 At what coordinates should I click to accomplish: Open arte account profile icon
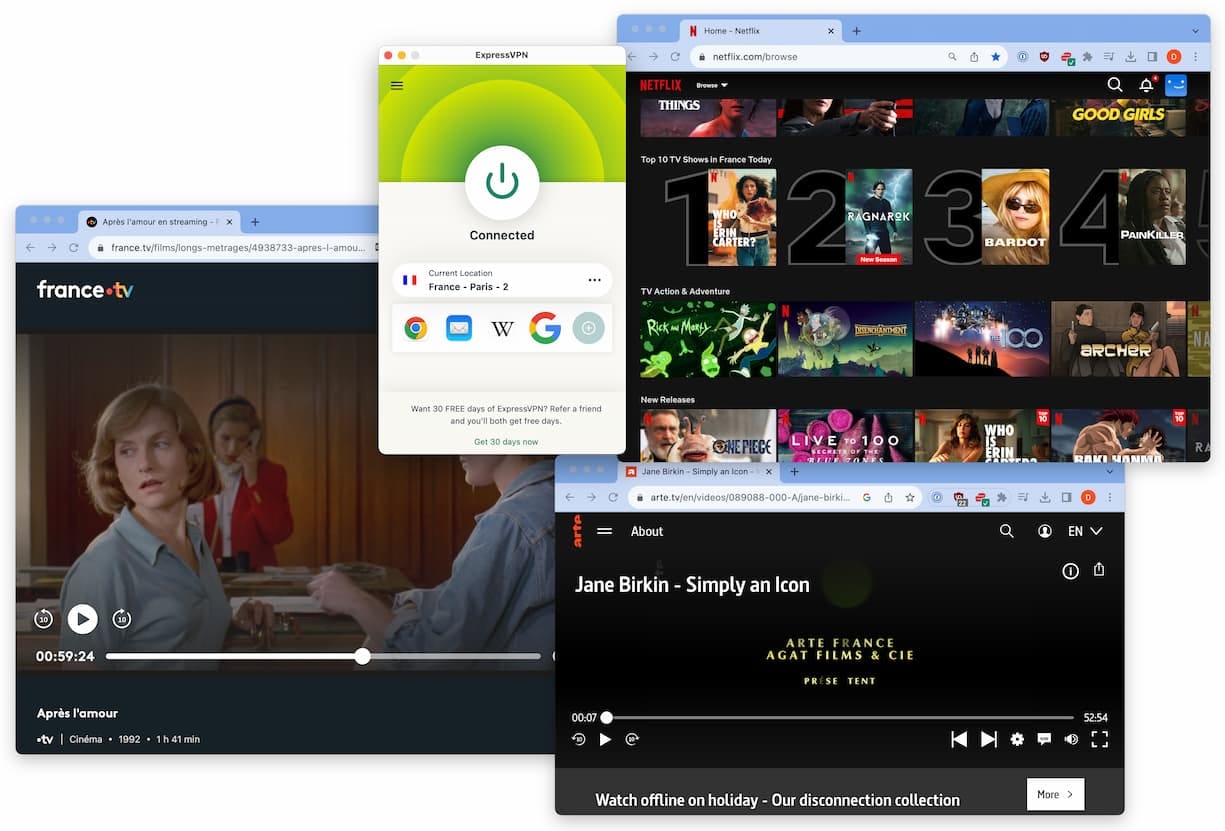(1045, 531)
